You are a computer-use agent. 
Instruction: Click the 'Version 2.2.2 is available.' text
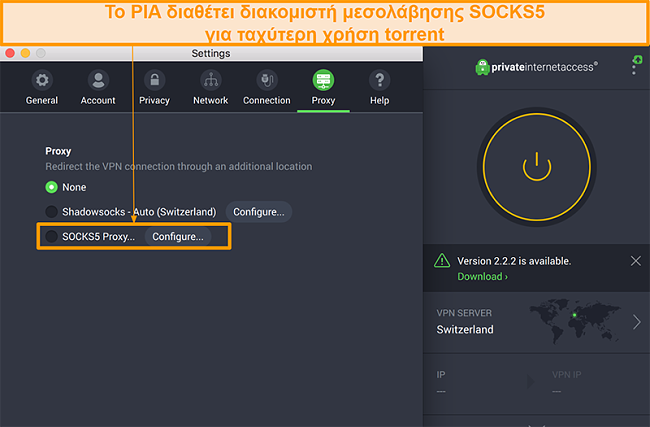[x=514, y=261]
